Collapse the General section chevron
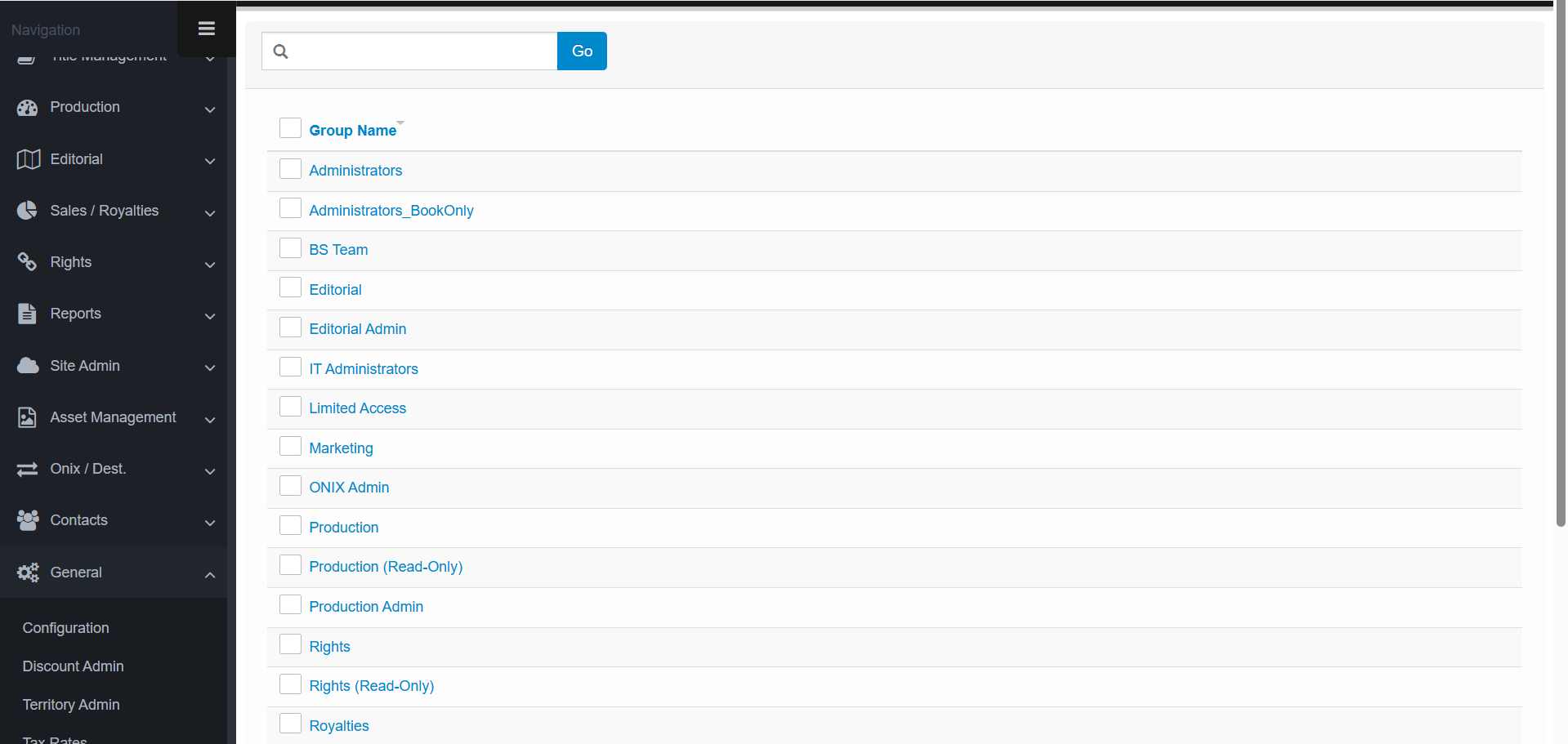 [x=210, y=575]
